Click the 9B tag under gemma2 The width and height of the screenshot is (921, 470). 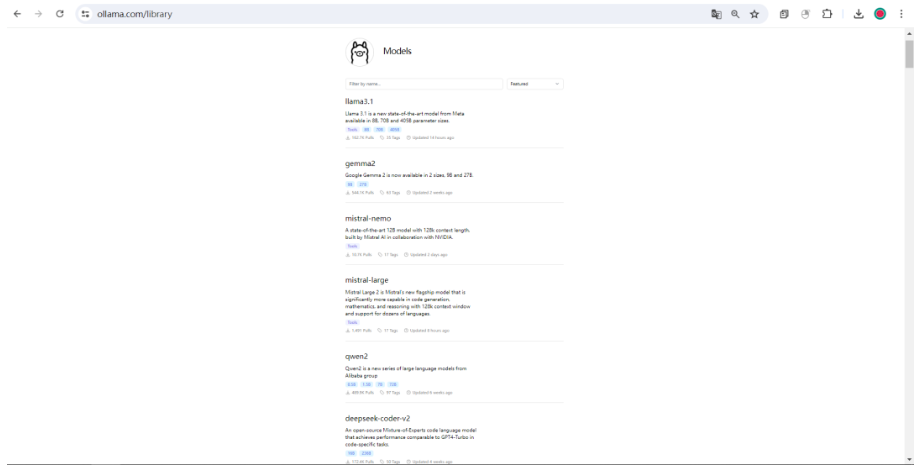[350, 184]
